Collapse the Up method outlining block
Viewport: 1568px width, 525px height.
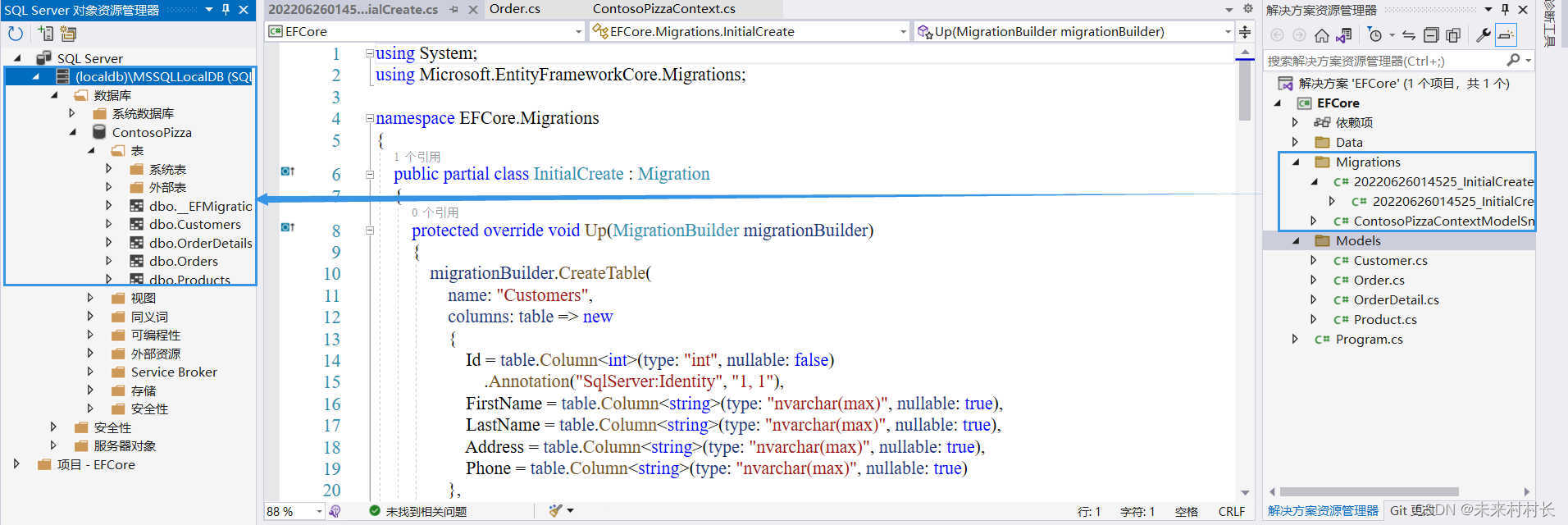[369, 231]
